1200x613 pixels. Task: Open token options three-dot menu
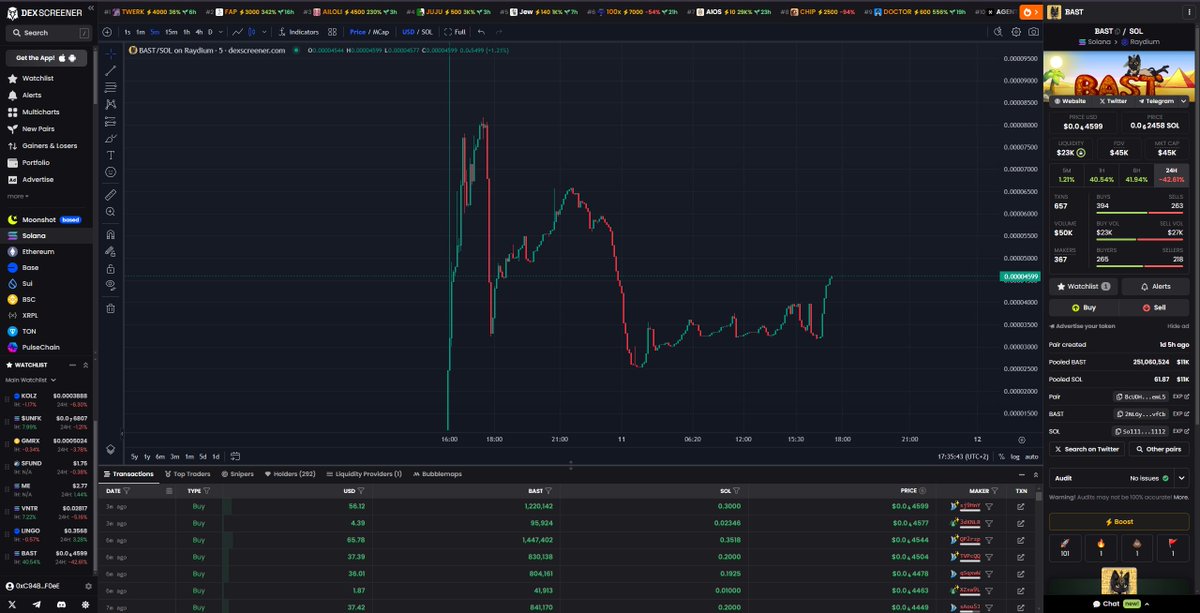pos(1189,12)
